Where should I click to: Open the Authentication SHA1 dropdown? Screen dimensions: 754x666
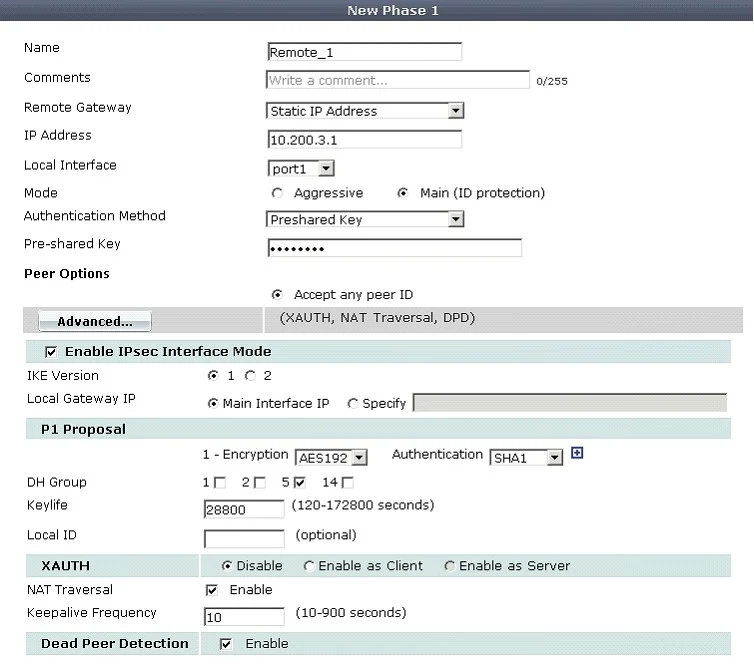526,458
